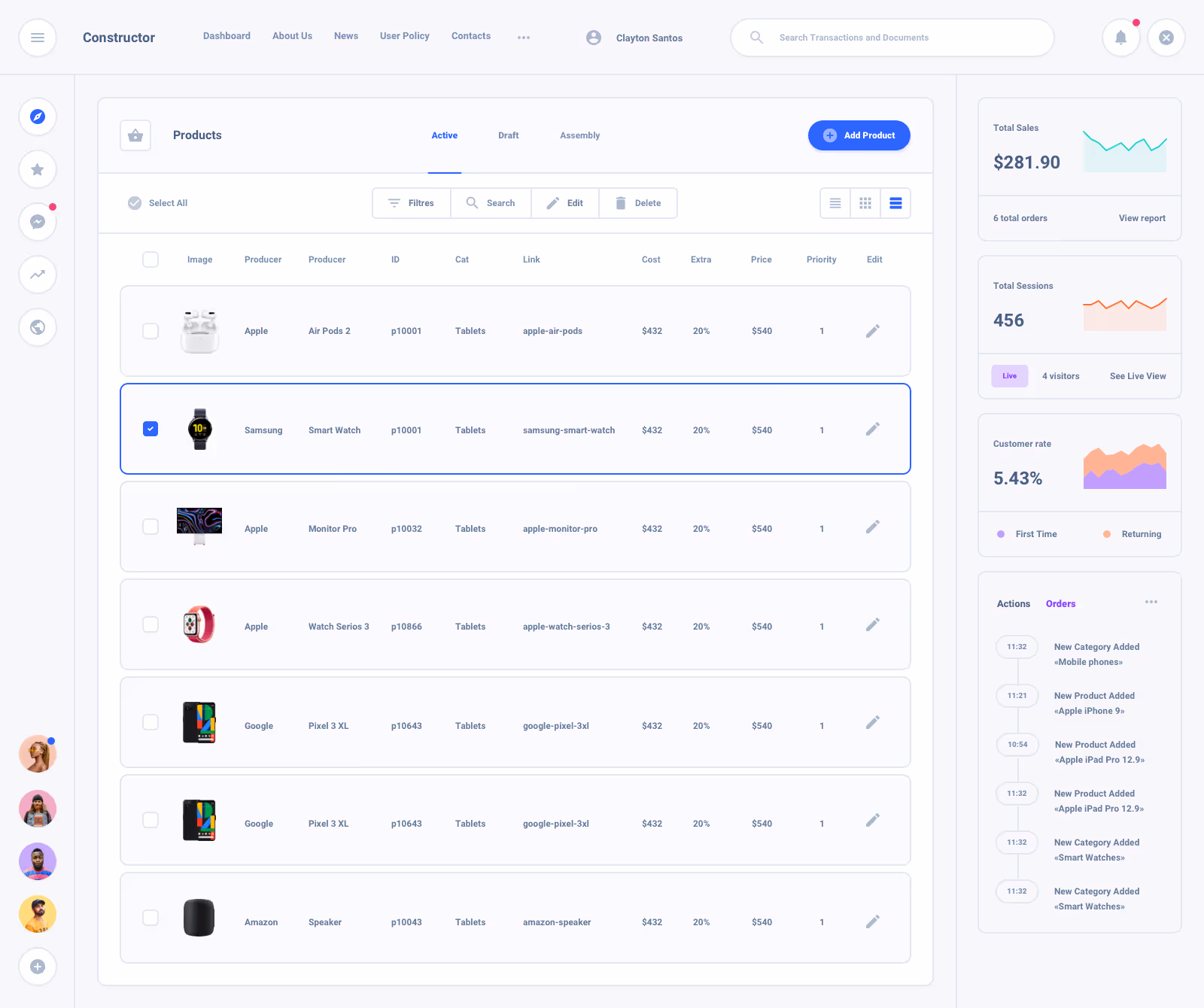The width and height of the screenshot is (1204, 1008).
Task: Click the Live badge
Action: [1010, 376]
